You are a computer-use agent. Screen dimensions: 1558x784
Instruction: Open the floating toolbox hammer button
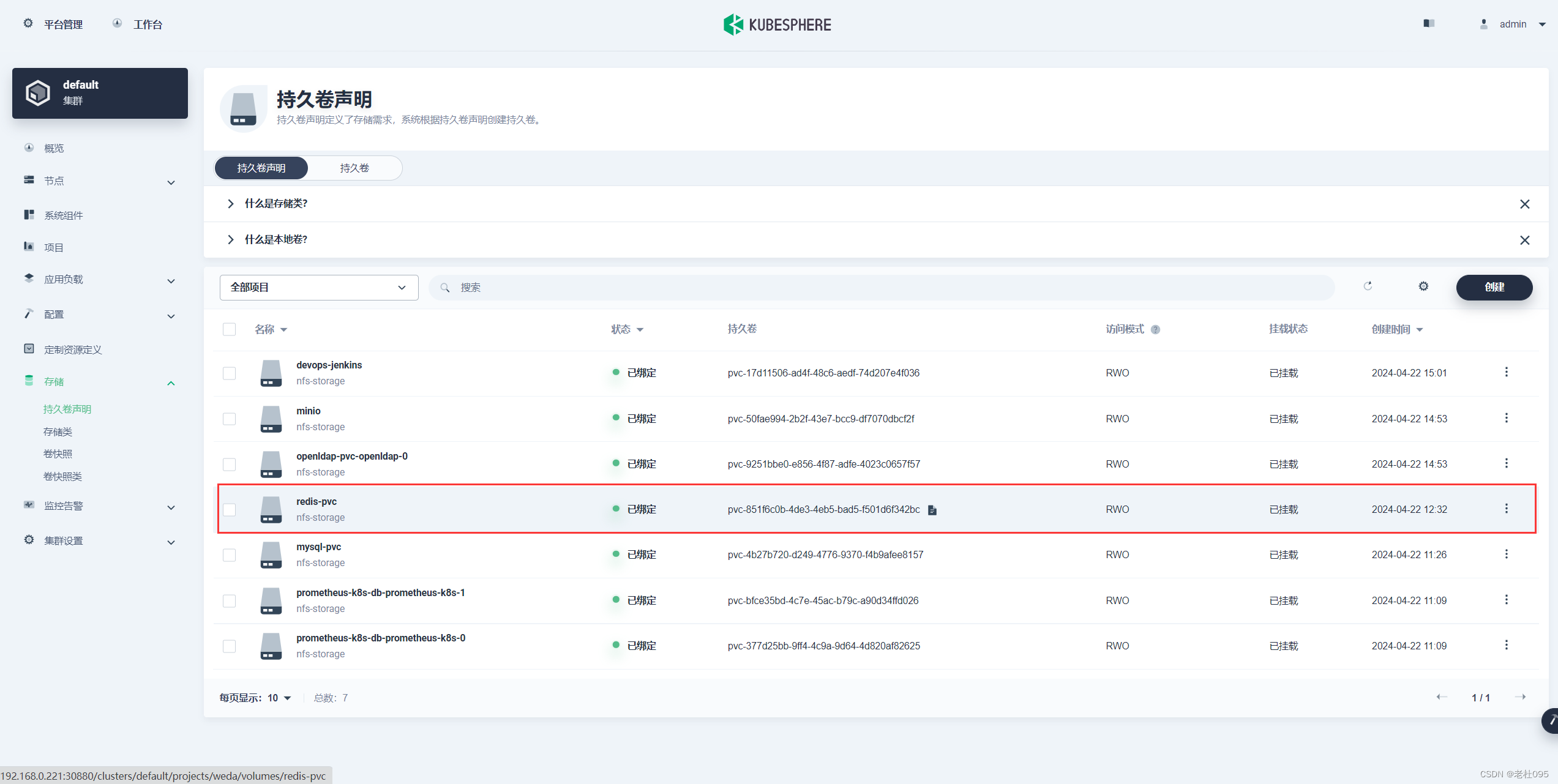pos(1551,720)
